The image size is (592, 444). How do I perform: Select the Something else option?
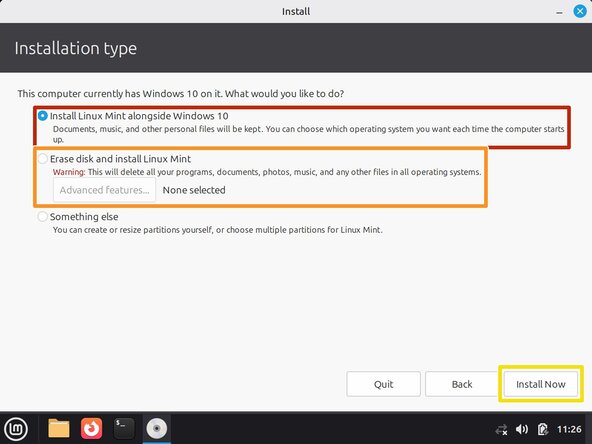43,217
